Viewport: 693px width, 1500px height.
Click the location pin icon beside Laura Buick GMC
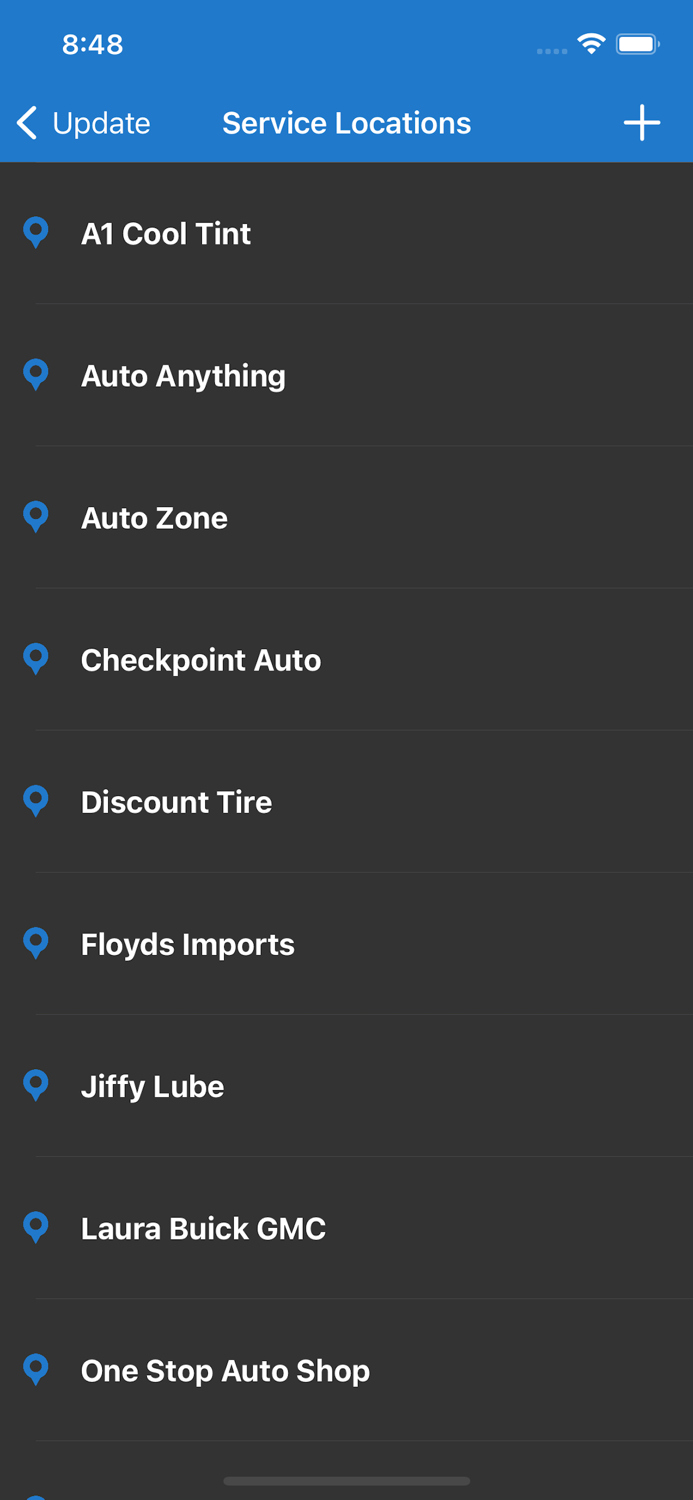coord(36,1227)
